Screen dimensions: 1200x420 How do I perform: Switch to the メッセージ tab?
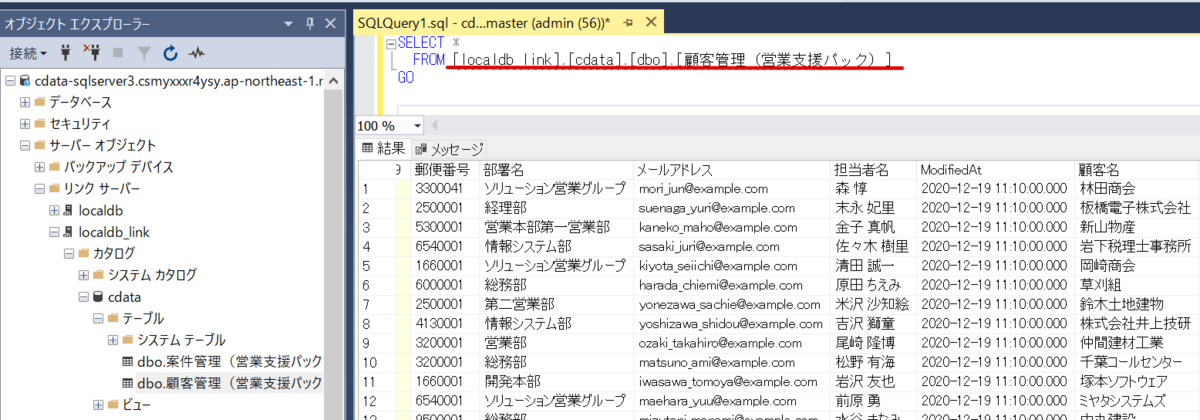448,148
